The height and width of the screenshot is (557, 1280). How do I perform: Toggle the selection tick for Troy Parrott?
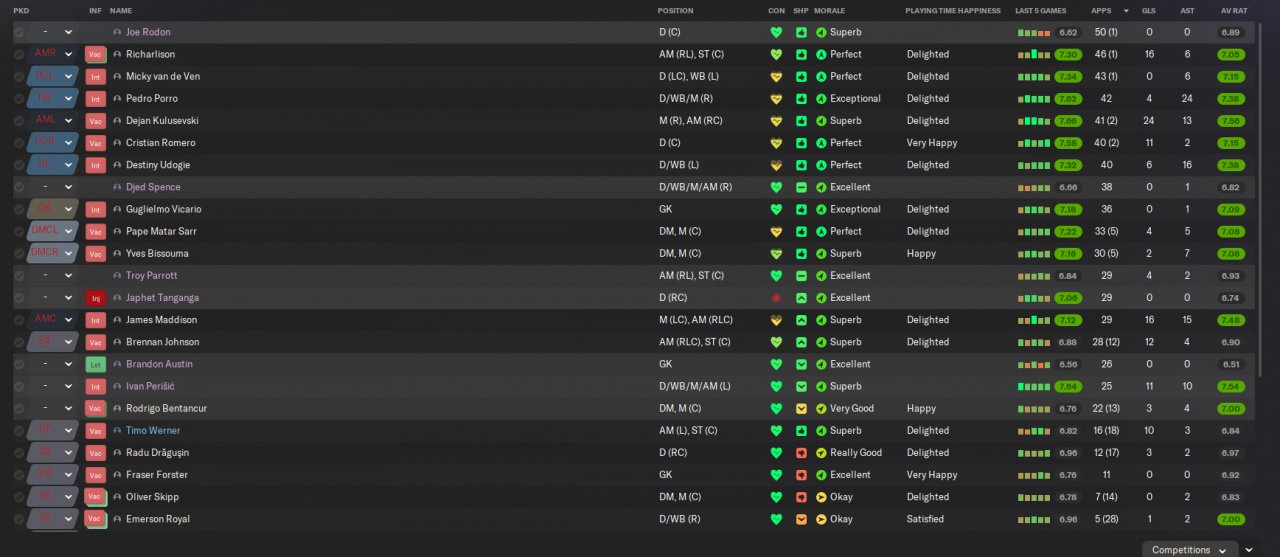tap(19, 276)
